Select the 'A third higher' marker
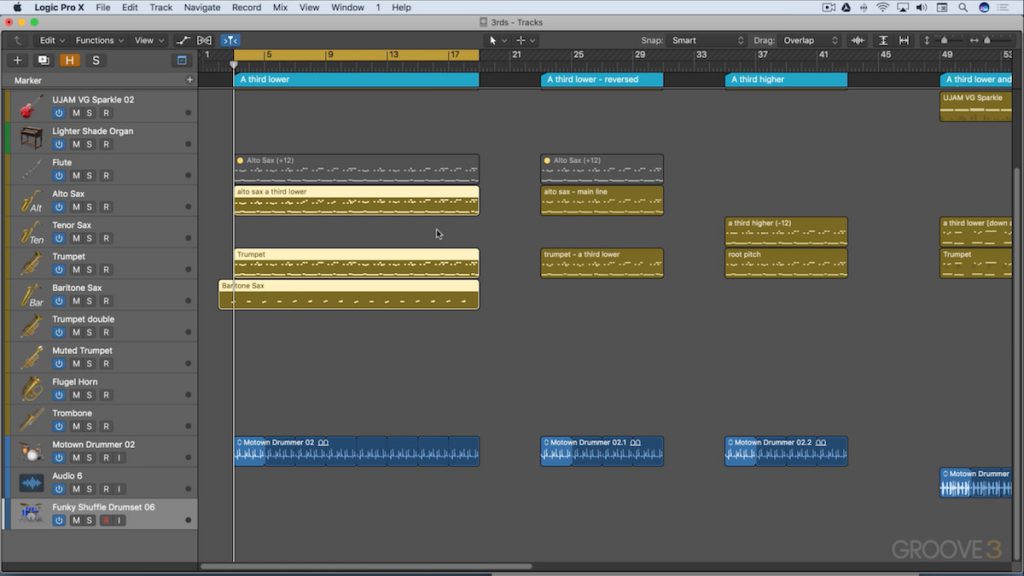Screen dimensions: 1024x576 [786, 80]
